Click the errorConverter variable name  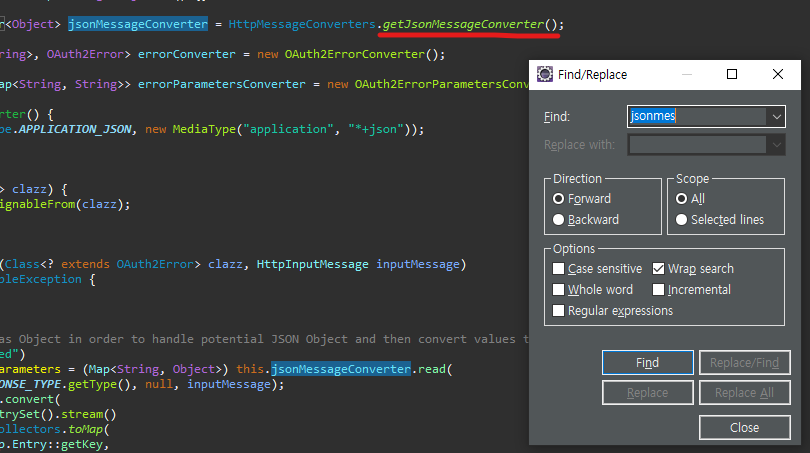click(x=186, y=54)
